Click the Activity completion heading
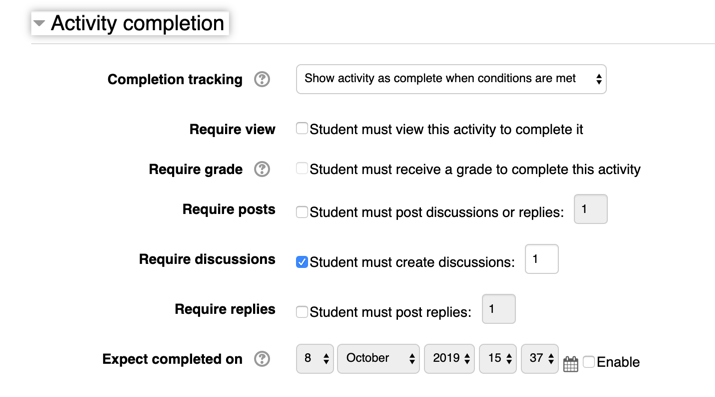Viewport: 715px width, 397px height. 137,23
